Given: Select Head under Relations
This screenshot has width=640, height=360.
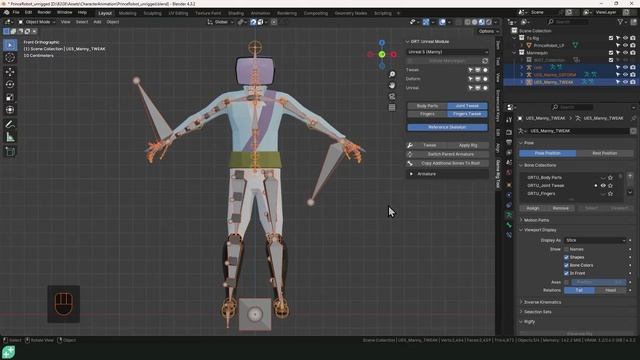Looking at the screenshot, I should tap(611, 290).
